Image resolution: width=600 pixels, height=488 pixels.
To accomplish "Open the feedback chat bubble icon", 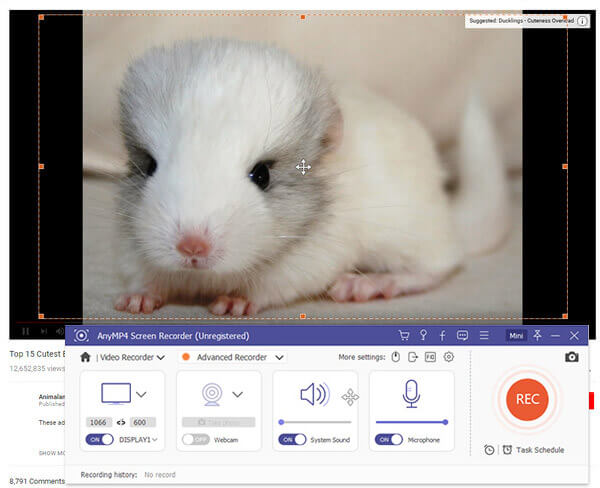I will (462, 335).
